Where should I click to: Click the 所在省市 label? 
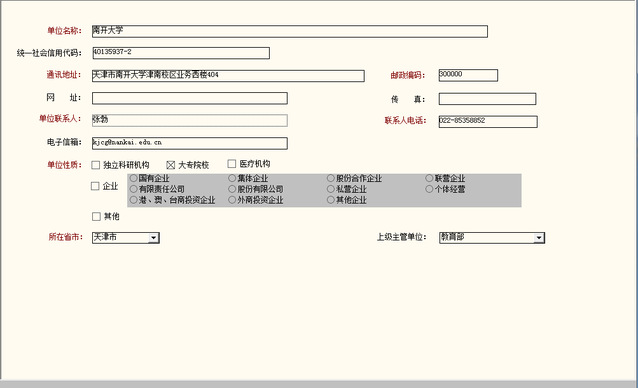(x=66, y=237)
